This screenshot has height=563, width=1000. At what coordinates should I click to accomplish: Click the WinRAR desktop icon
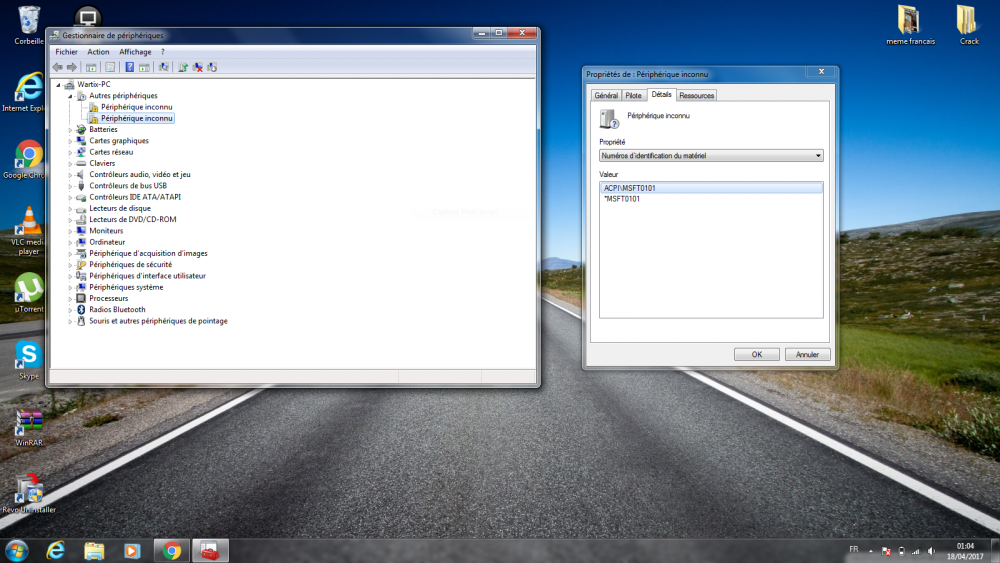click(29, 427)
